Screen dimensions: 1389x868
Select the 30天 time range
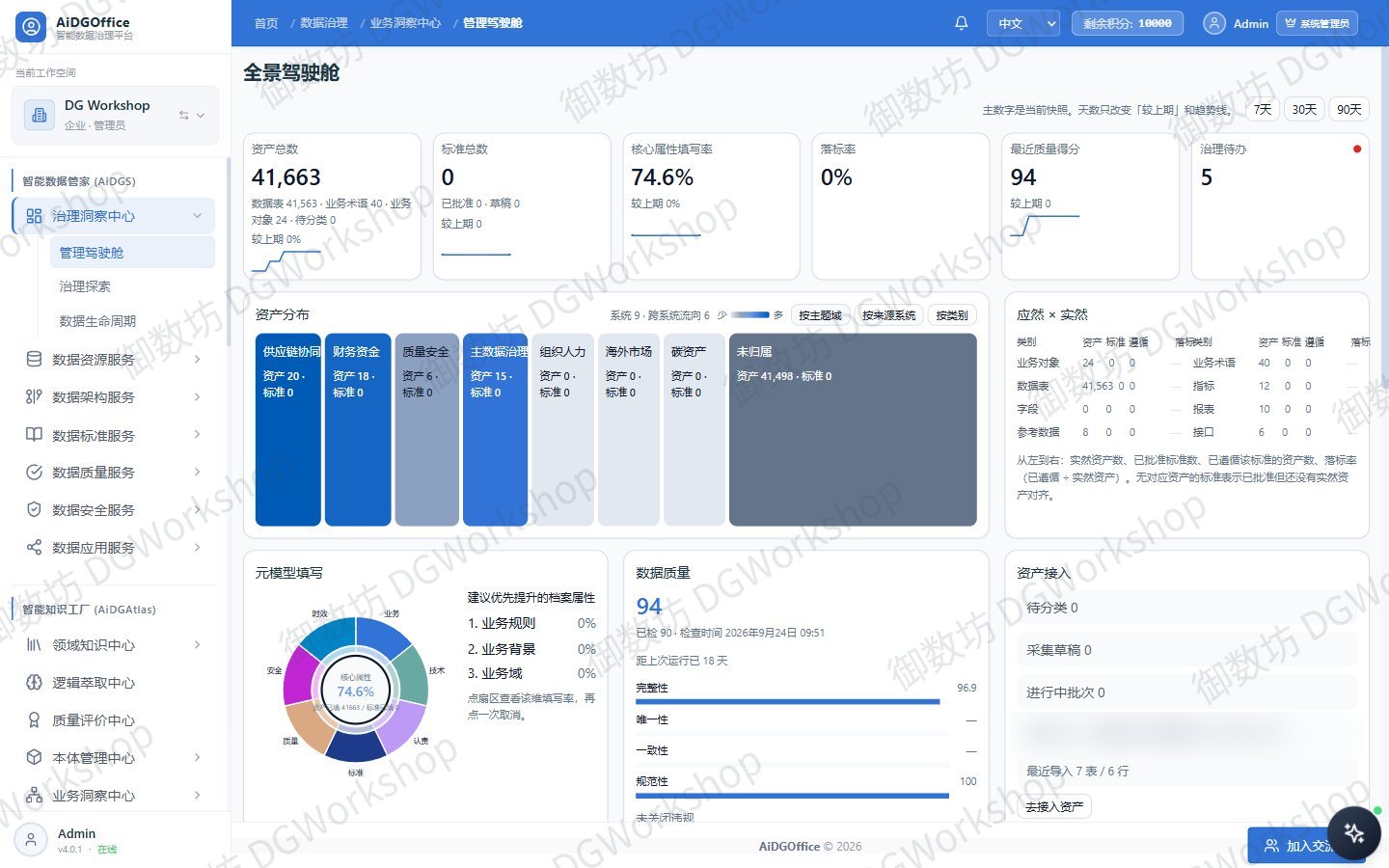pos(1304,109)
